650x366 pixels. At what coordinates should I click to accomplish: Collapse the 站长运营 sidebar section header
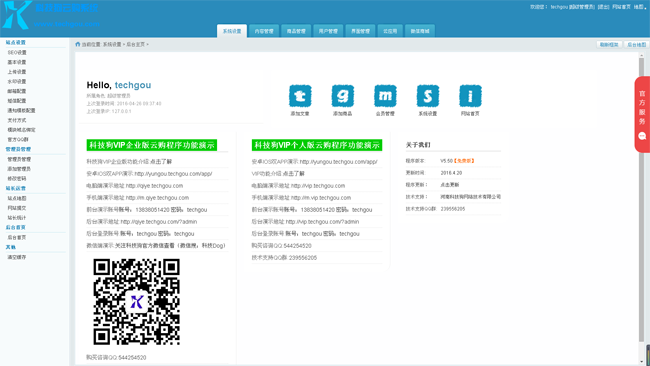pos(16,188)
